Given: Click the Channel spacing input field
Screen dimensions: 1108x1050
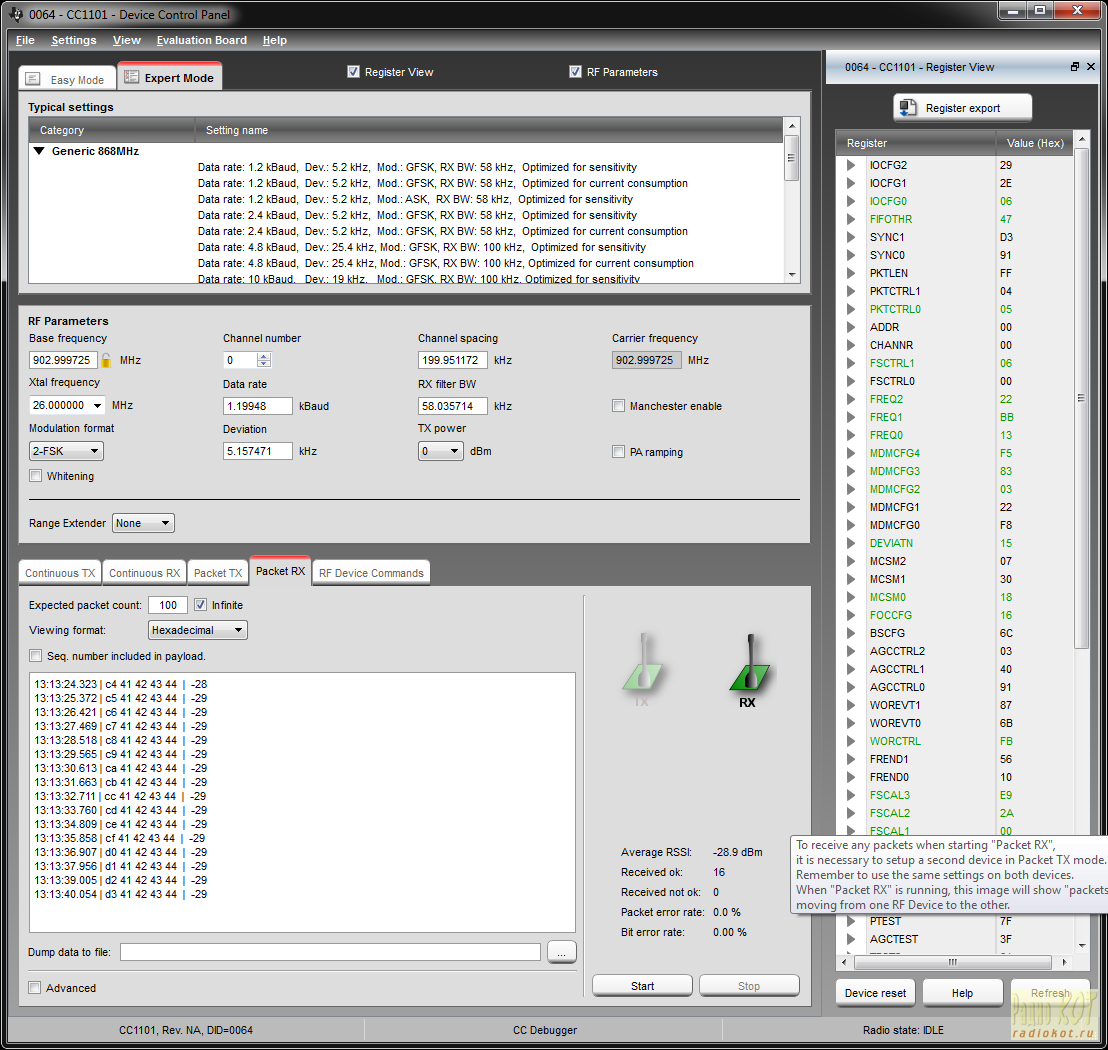Looking at the screenshot, I should 452,360.
